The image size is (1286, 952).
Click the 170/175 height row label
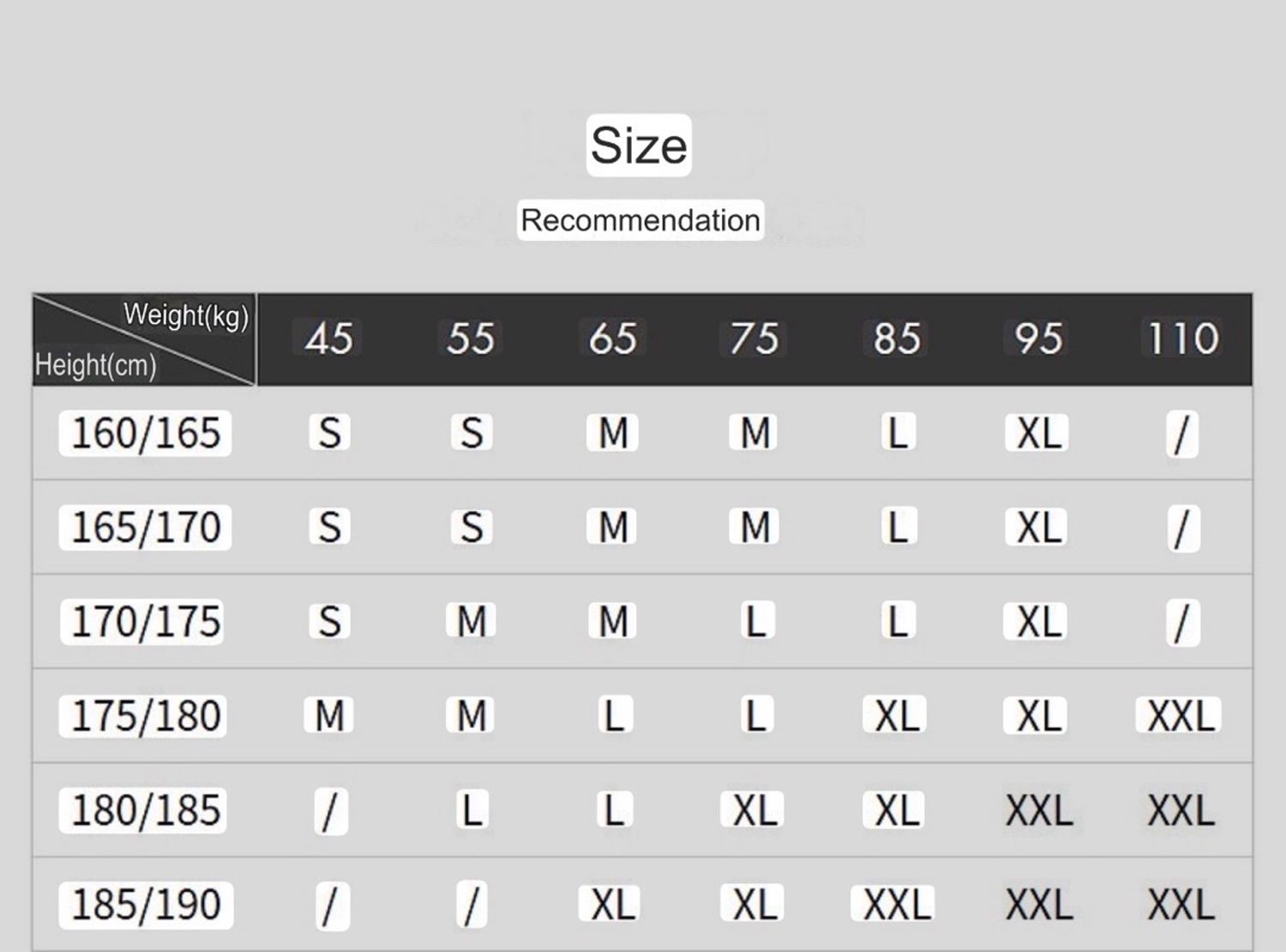tap(146, 621)
